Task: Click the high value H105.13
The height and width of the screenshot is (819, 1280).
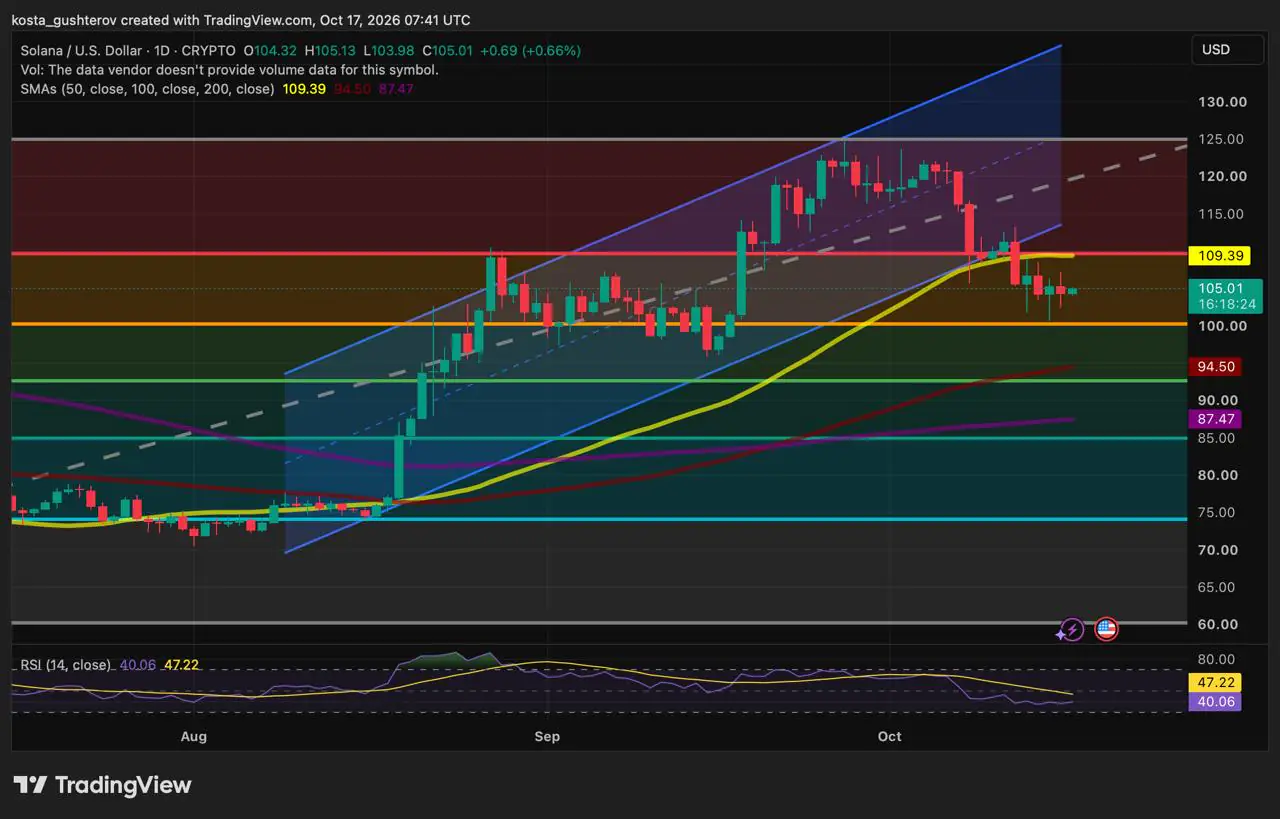Action: [331, 50]
